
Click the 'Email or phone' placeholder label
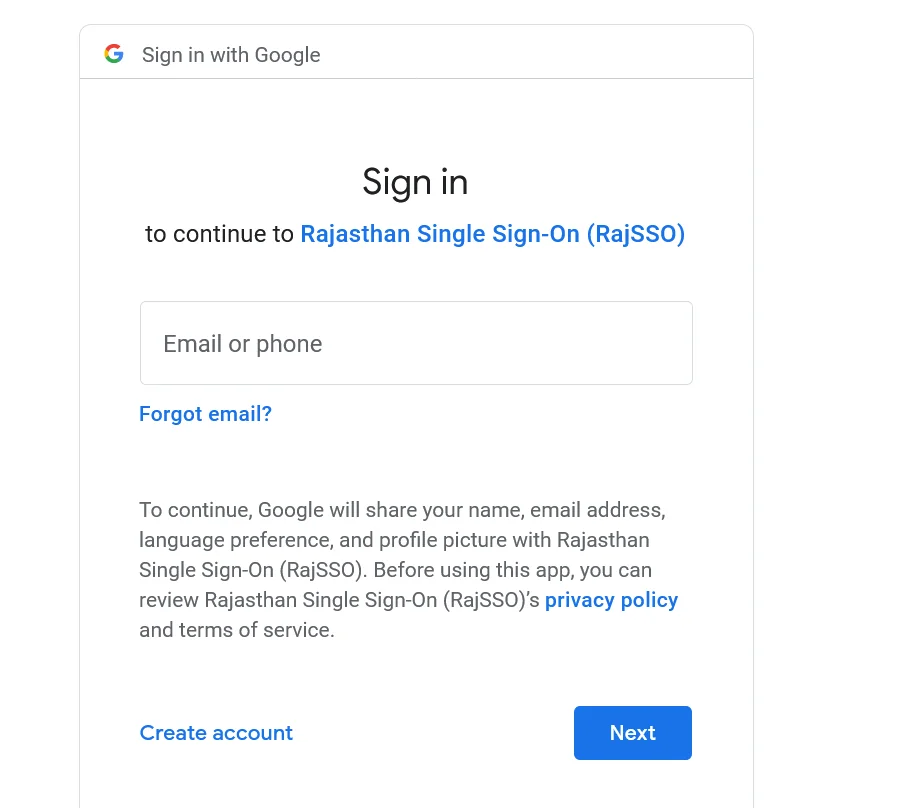point(243,344)
